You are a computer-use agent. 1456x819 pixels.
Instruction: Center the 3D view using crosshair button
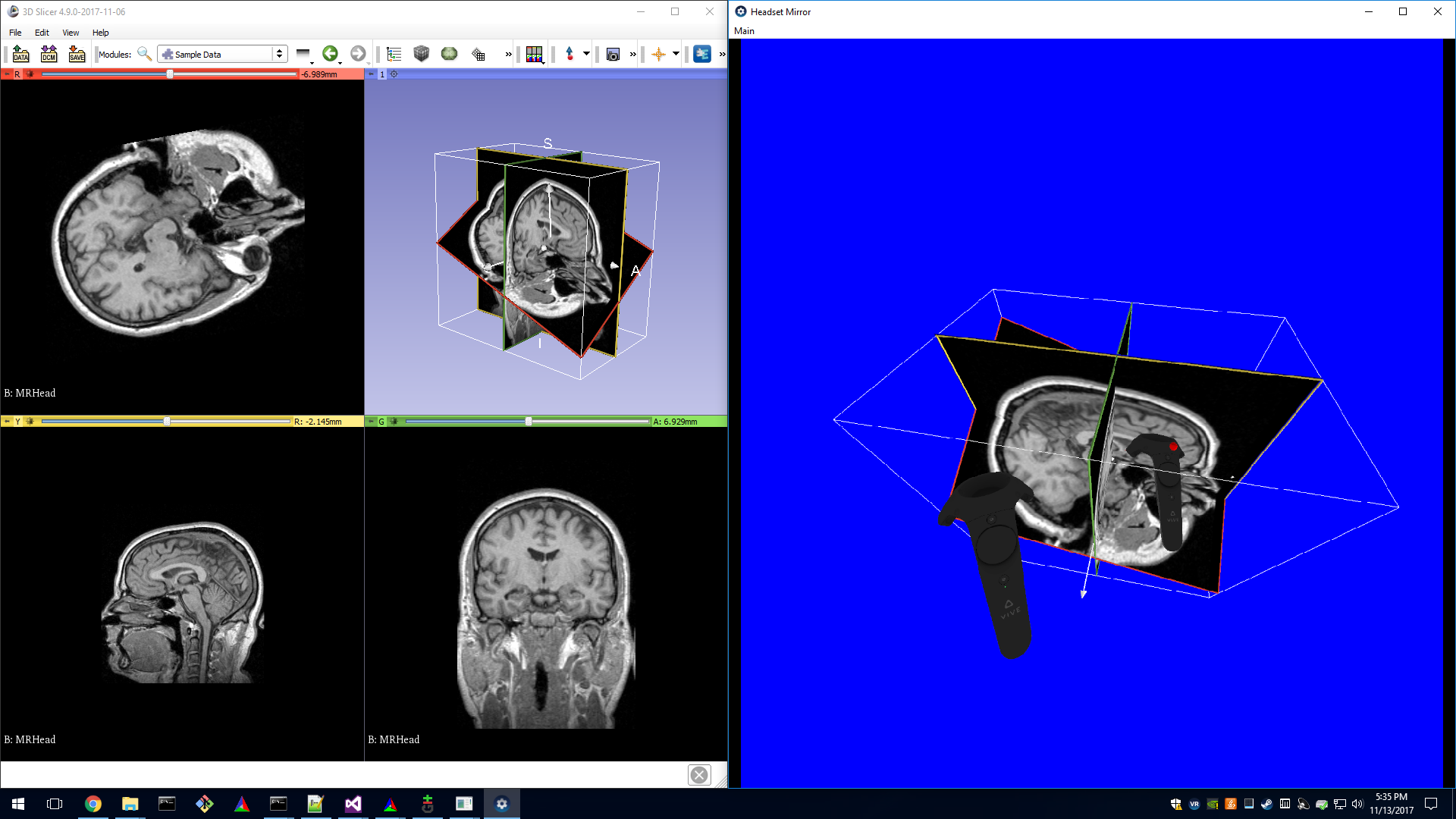394,74
